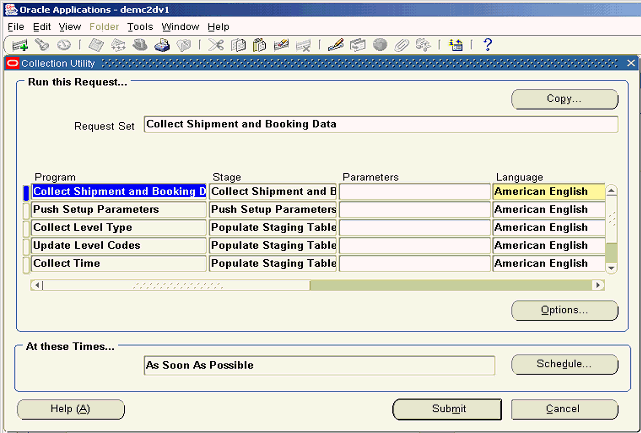This screenshot has height=433, width=641.
Task: Click Language cell of Collect Time row
Action: (549, 263)
